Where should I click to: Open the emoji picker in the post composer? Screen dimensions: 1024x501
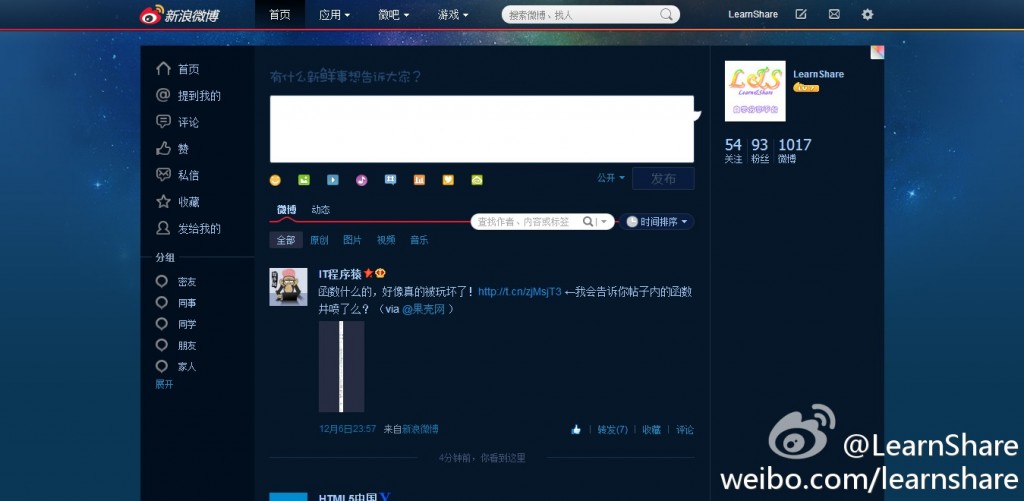(275, 180)
